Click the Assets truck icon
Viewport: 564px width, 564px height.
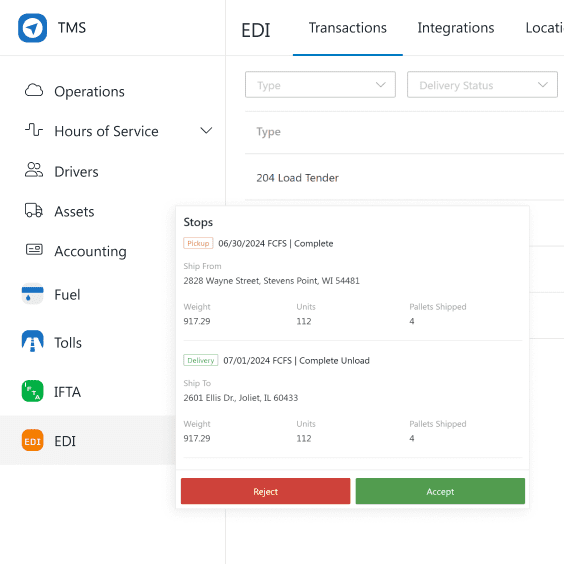(34, 210)
